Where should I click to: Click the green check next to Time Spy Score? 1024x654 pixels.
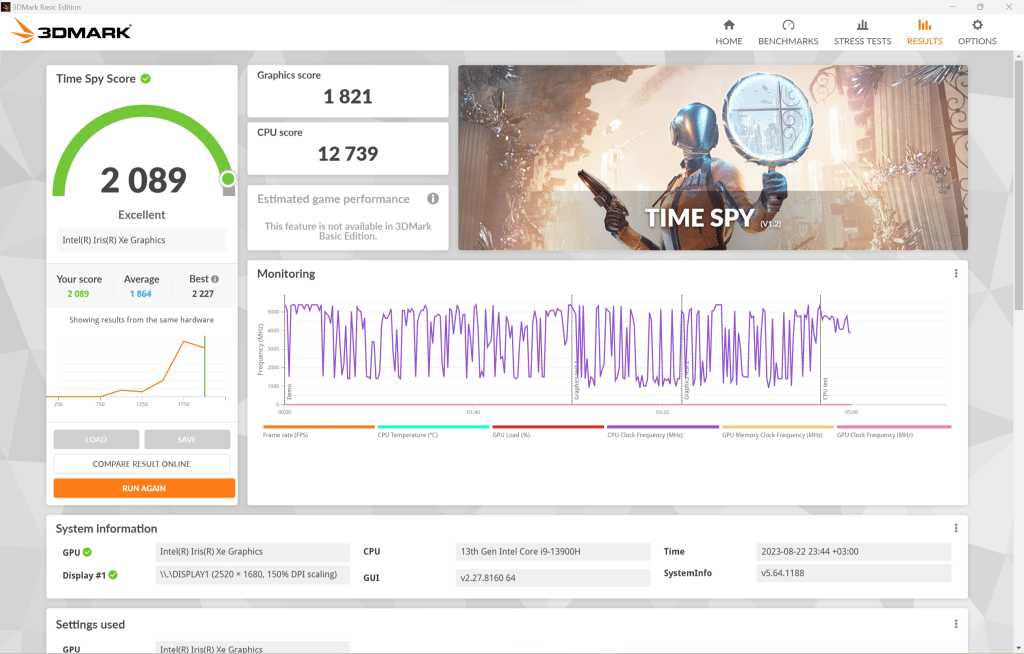146,78
